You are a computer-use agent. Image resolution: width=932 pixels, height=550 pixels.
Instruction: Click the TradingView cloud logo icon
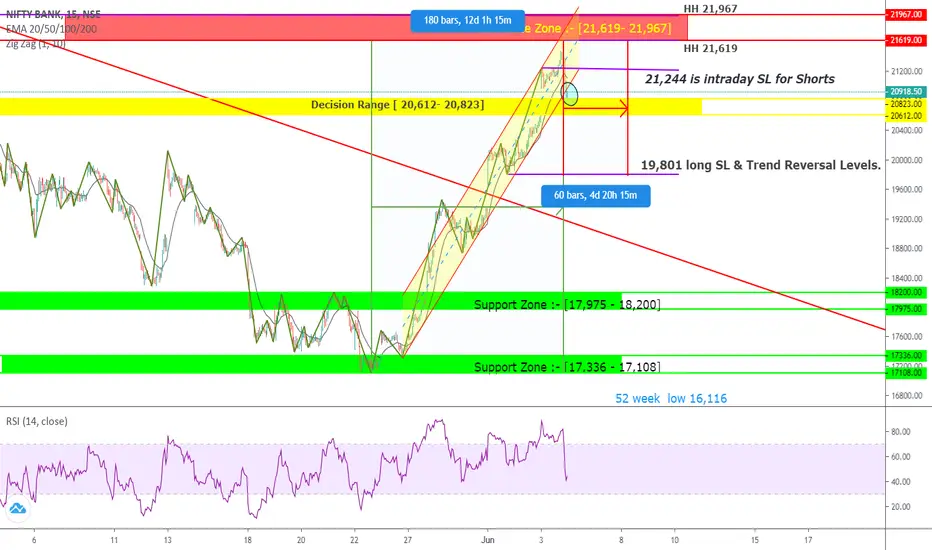tap(17, 509)
